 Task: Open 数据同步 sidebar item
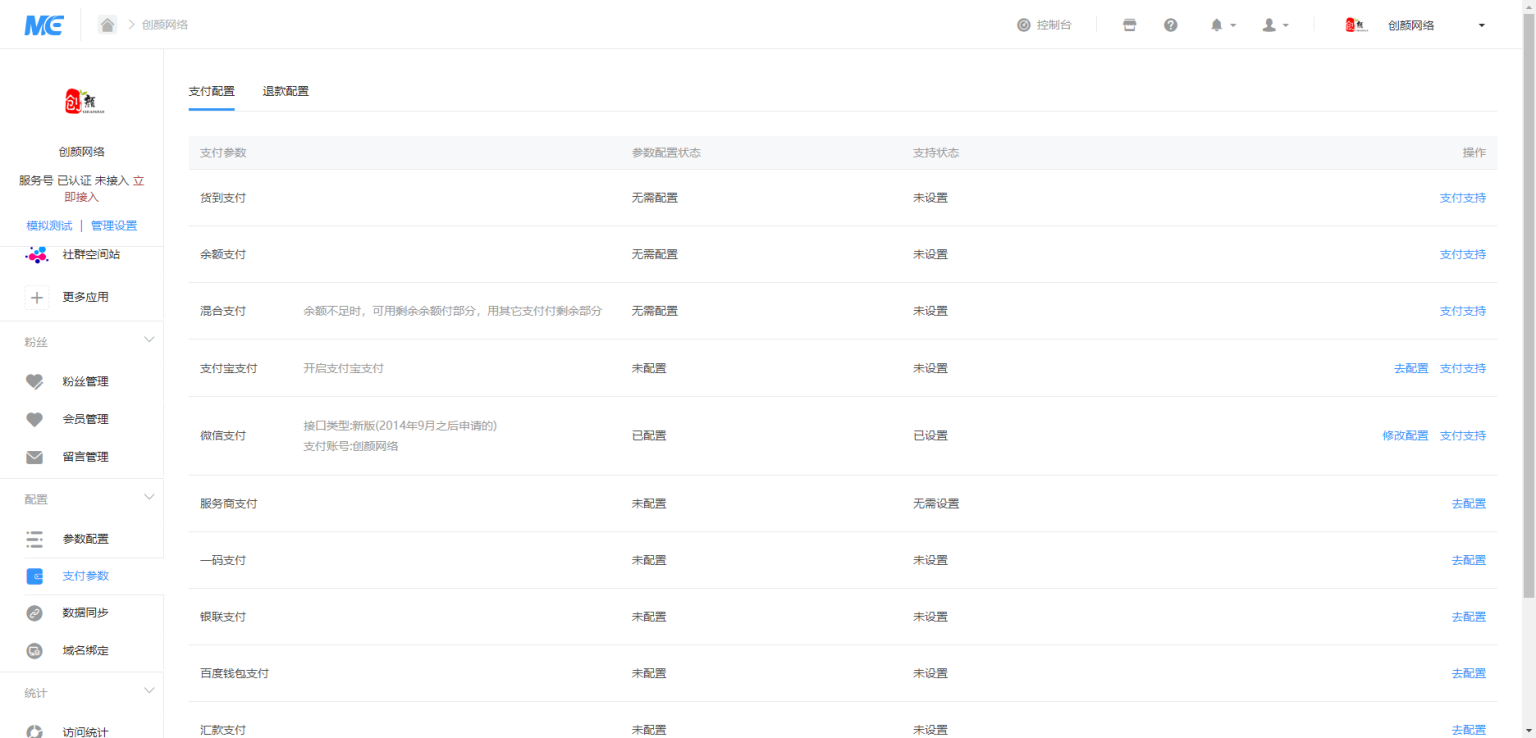point(85,613)
